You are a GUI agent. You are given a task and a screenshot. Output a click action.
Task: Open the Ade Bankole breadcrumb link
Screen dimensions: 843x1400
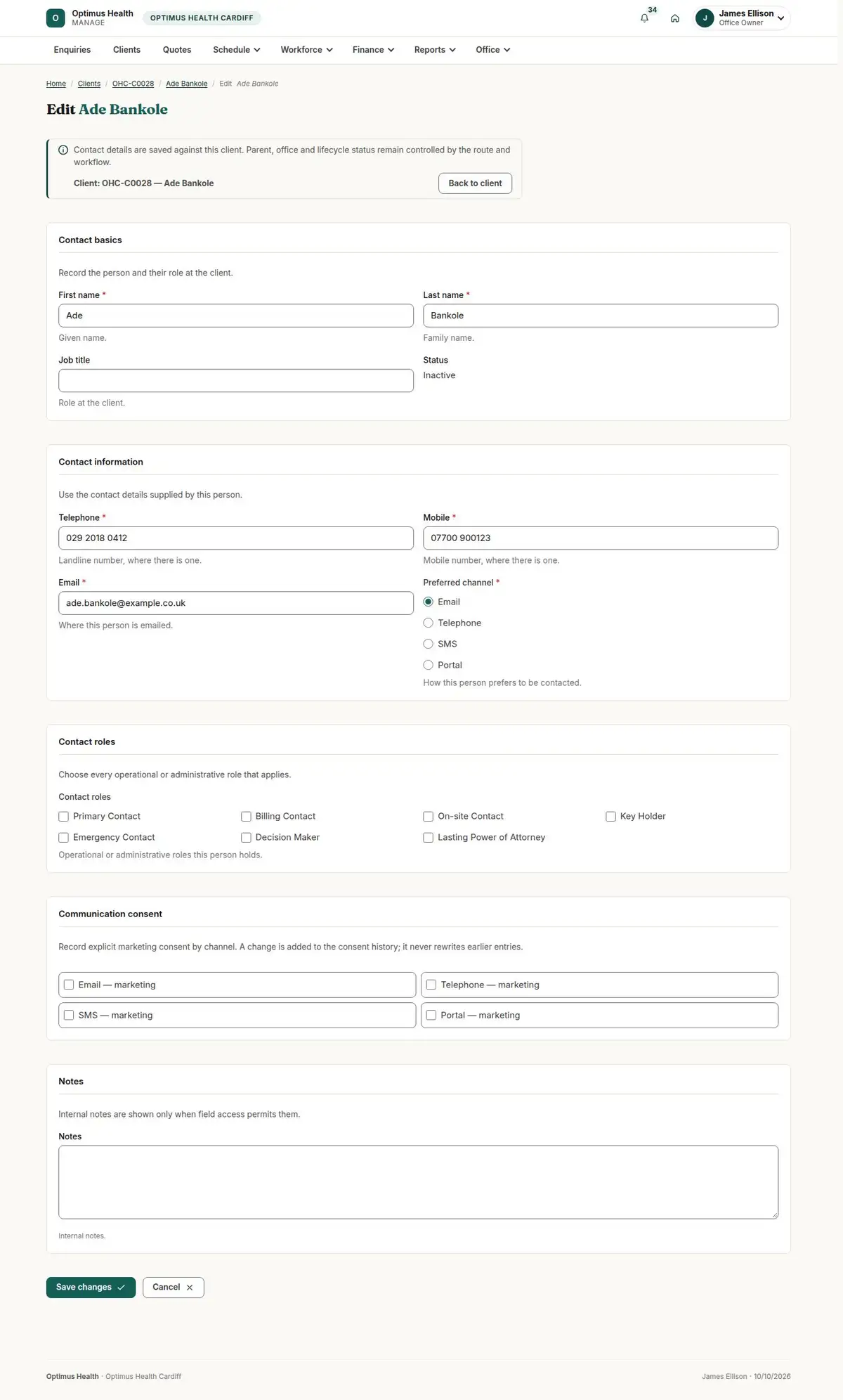(x=187, y=84)
